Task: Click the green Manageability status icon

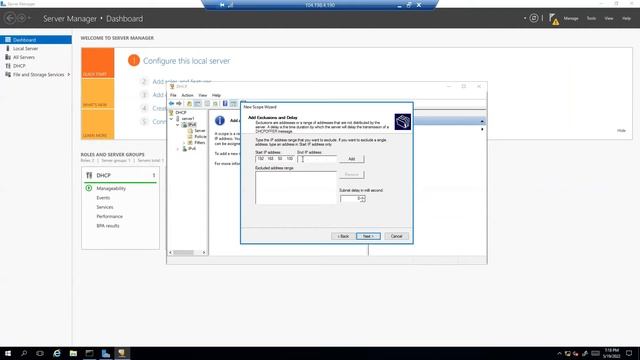Action: 89,188
